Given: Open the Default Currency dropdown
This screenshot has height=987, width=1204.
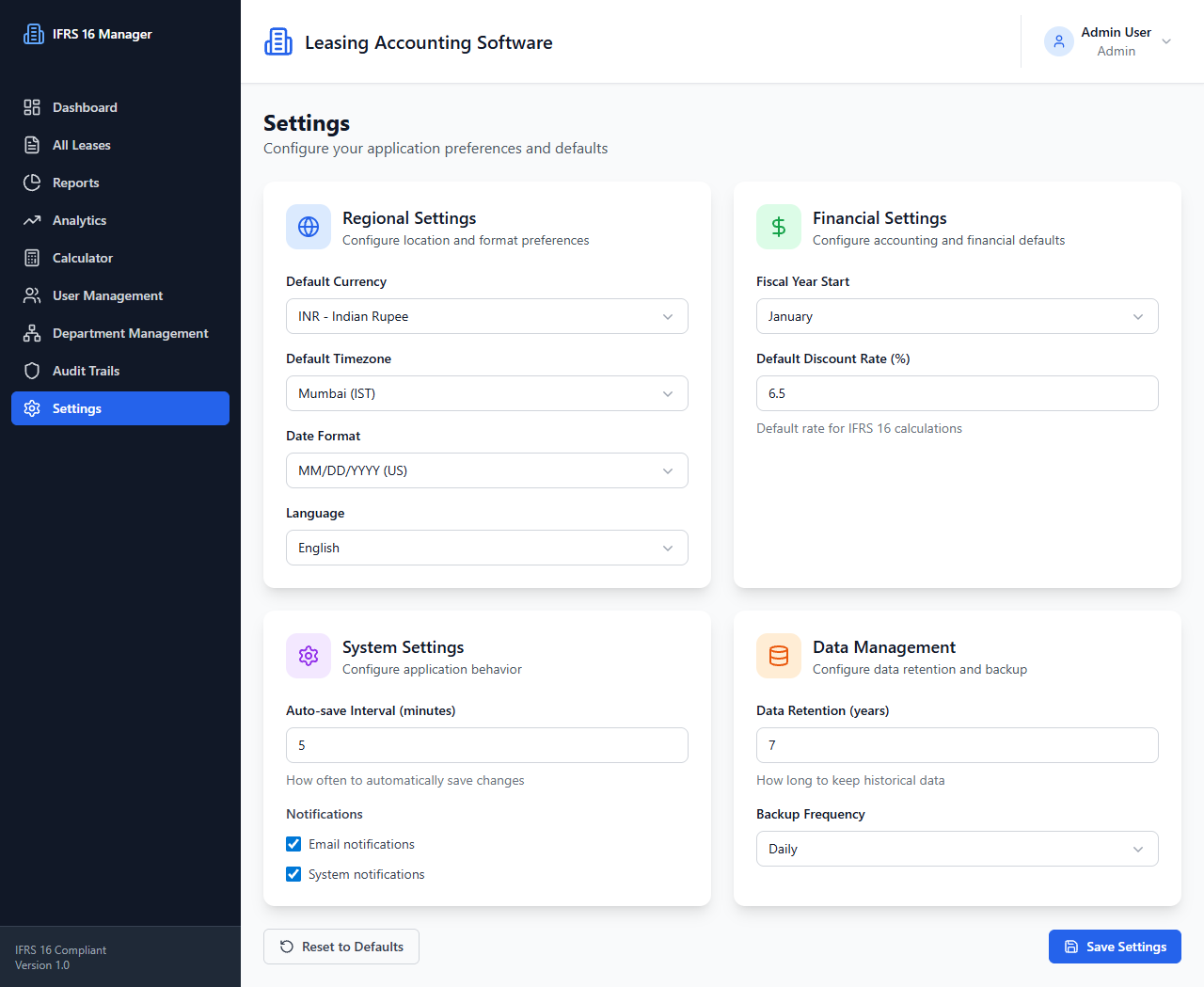Looking at the screenshot, I should [487, 316].
